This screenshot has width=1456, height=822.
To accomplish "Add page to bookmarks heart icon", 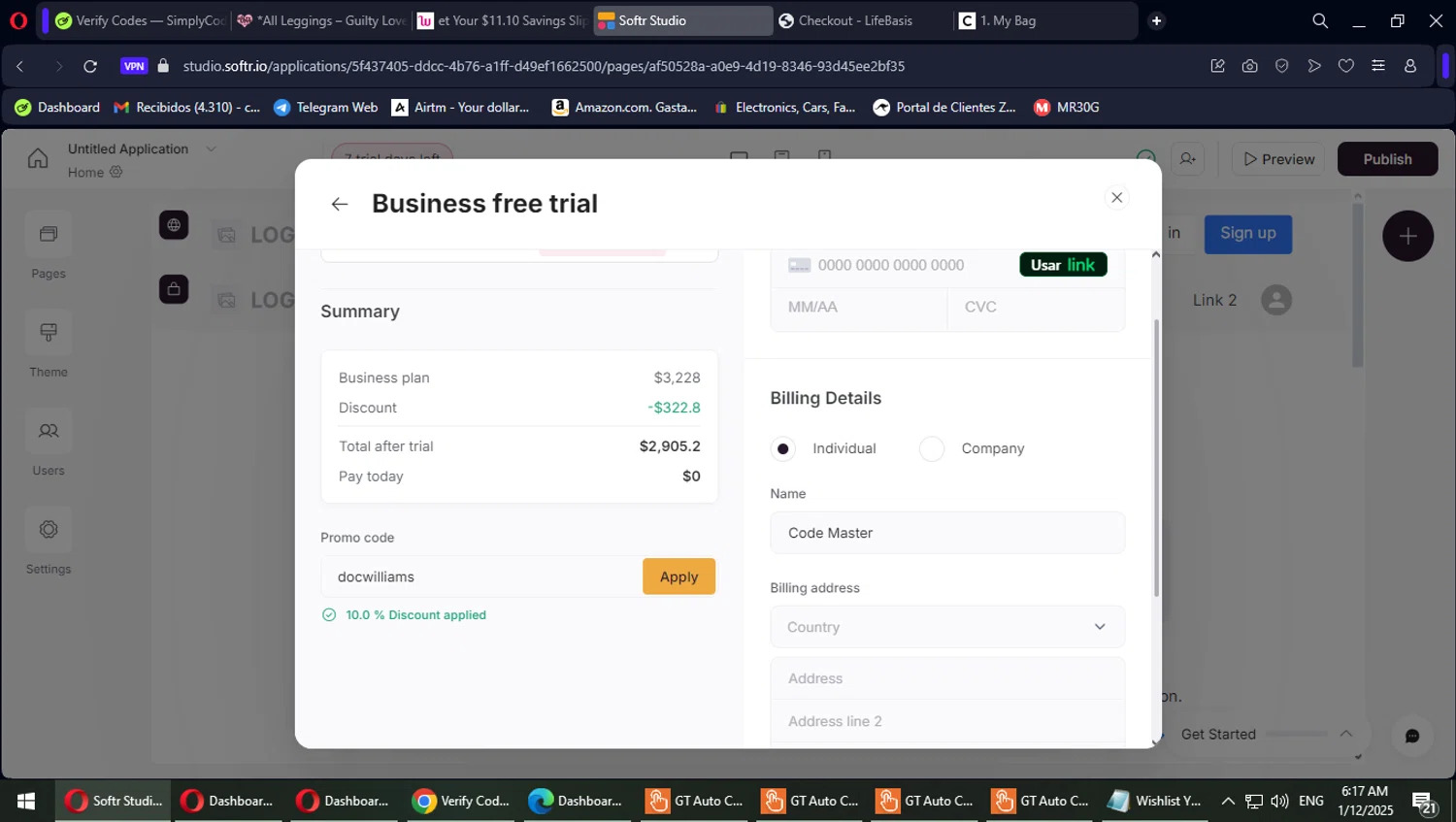I will point(1346,66).
